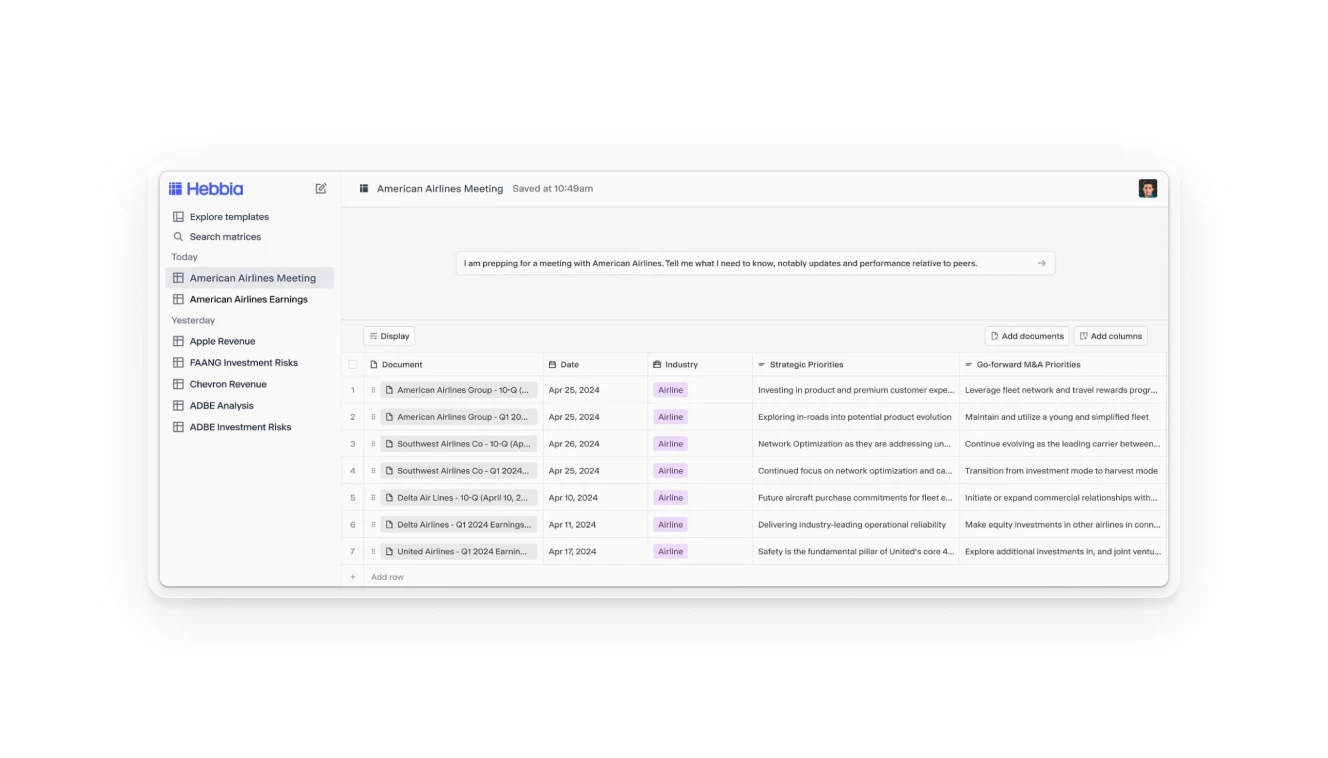Open the Southwest Airlines Co 10-Q document chip
Image resolution: width=1328 pixels, height=758 pixels.
point(459,444)
